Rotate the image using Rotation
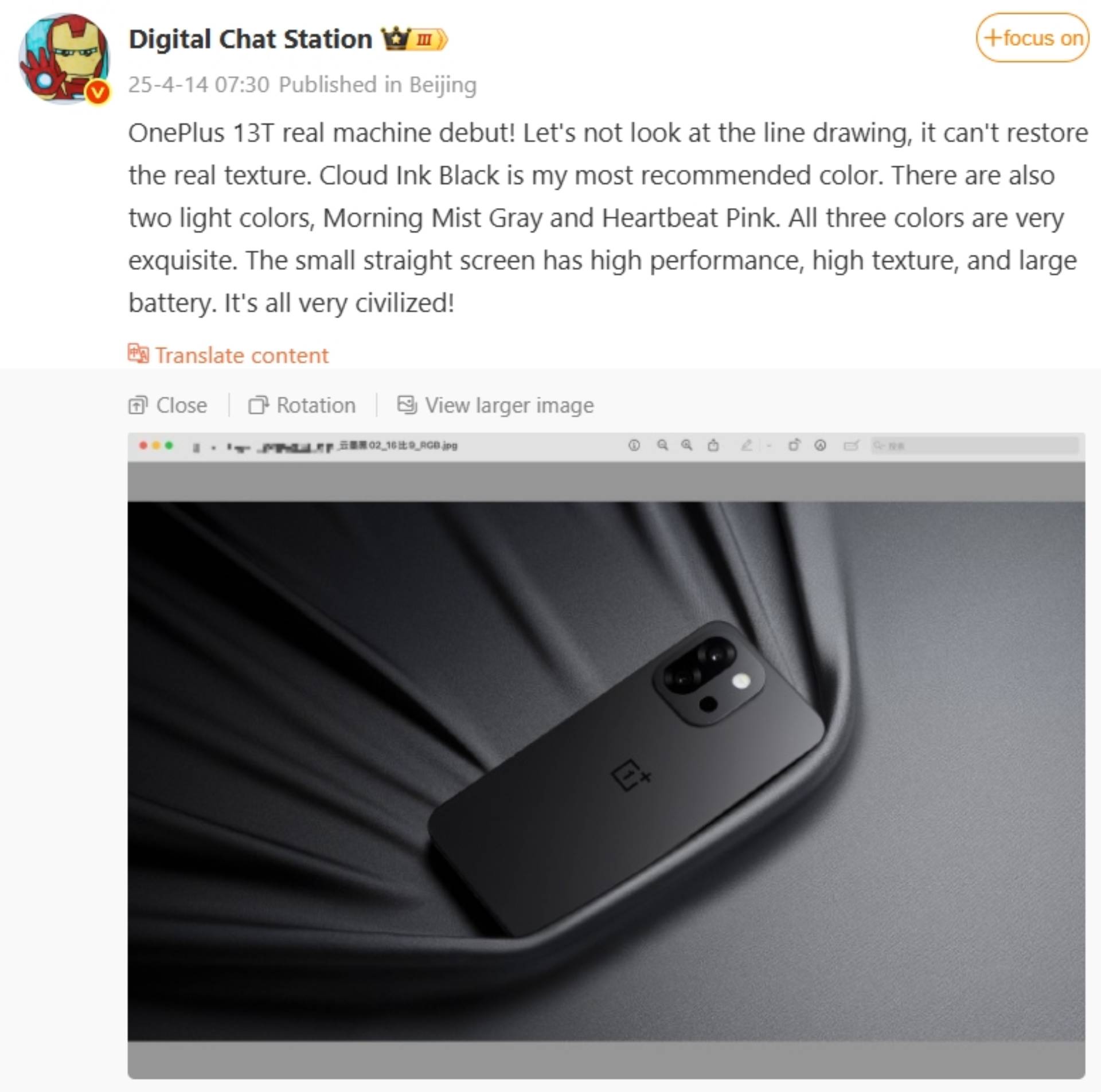The height and width of the screenshot is (1092, 1101). pos(302,405)
